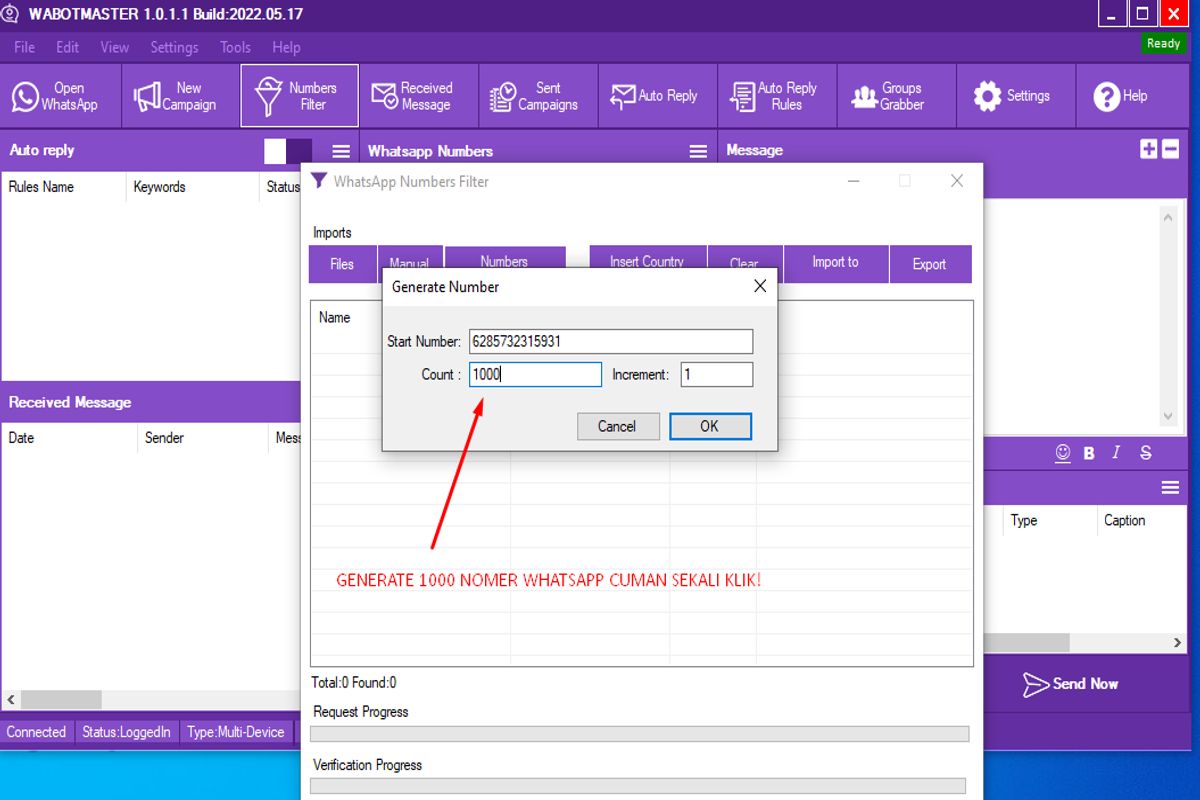Viewport: 1200px width, 800px height.
Task: Launch the Groups Grabber tool
Action: click(896, 96)
